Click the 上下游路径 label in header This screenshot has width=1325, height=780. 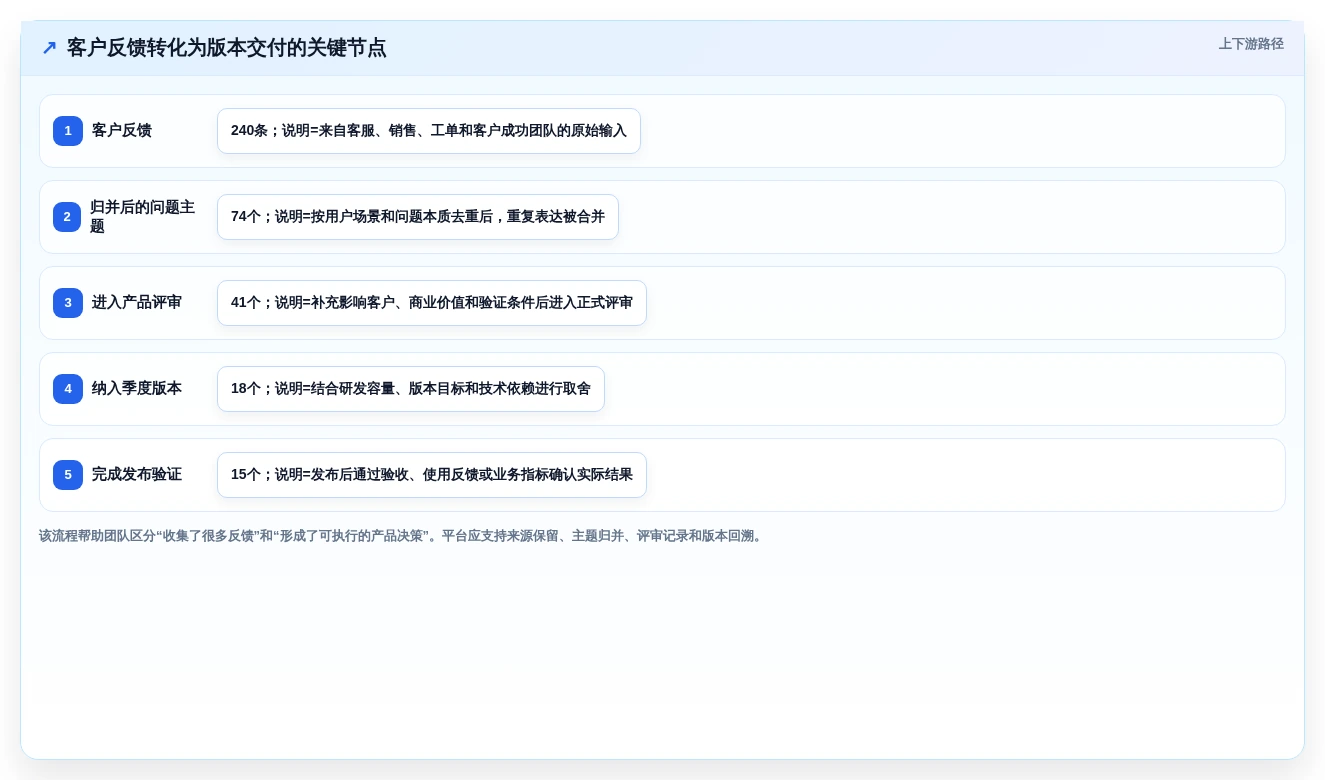pos(1251,44)
